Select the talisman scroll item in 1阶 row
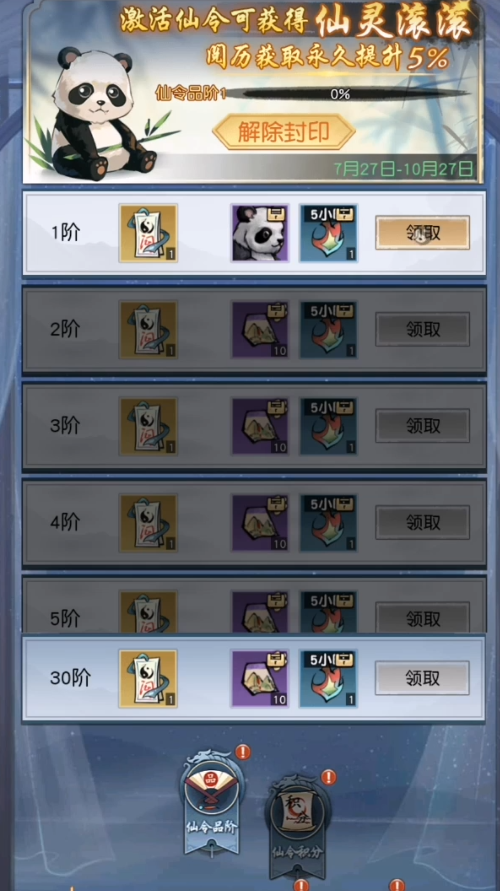This screenshot has height=891, width=500. 148,233
